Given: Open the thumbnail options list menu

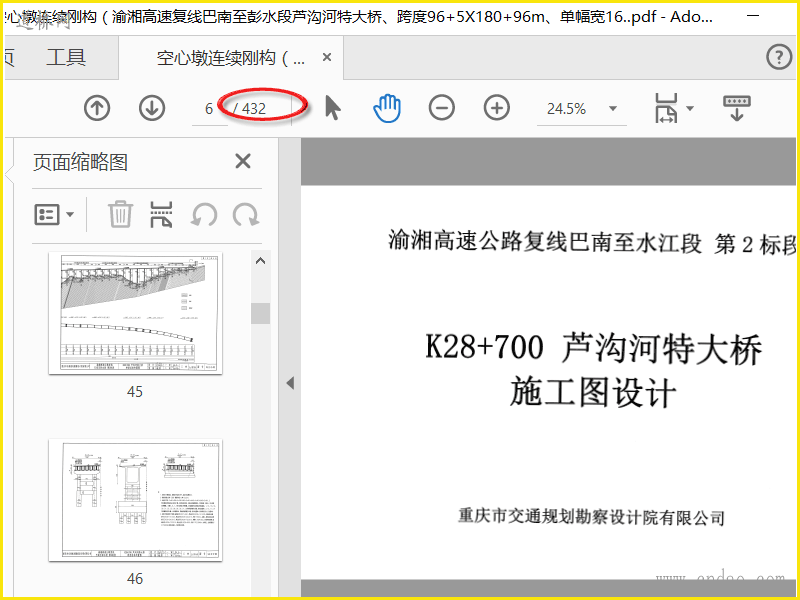Looking at the screenshot, I should click(54, 214).
